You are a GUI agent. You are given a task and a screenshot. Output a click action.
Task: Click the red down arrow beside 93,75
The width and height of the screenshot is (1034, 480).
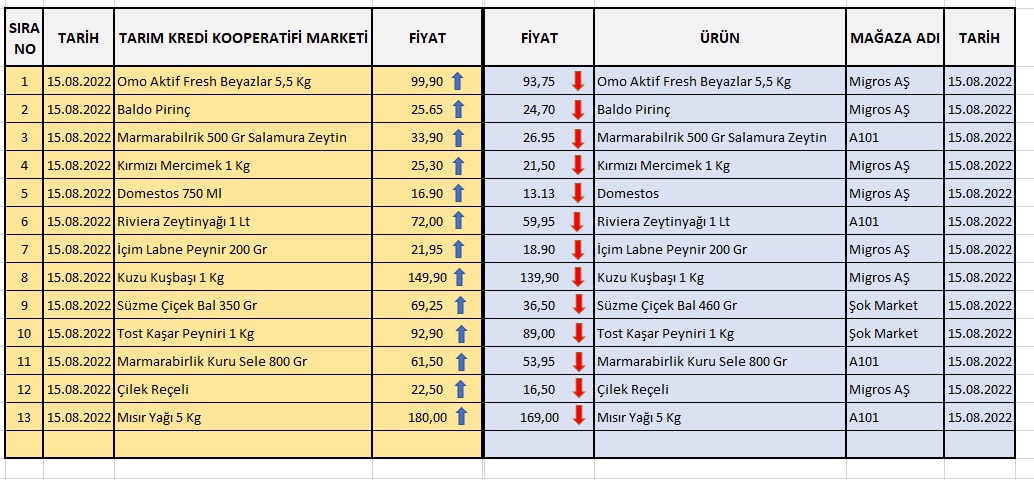click(577, 81)
